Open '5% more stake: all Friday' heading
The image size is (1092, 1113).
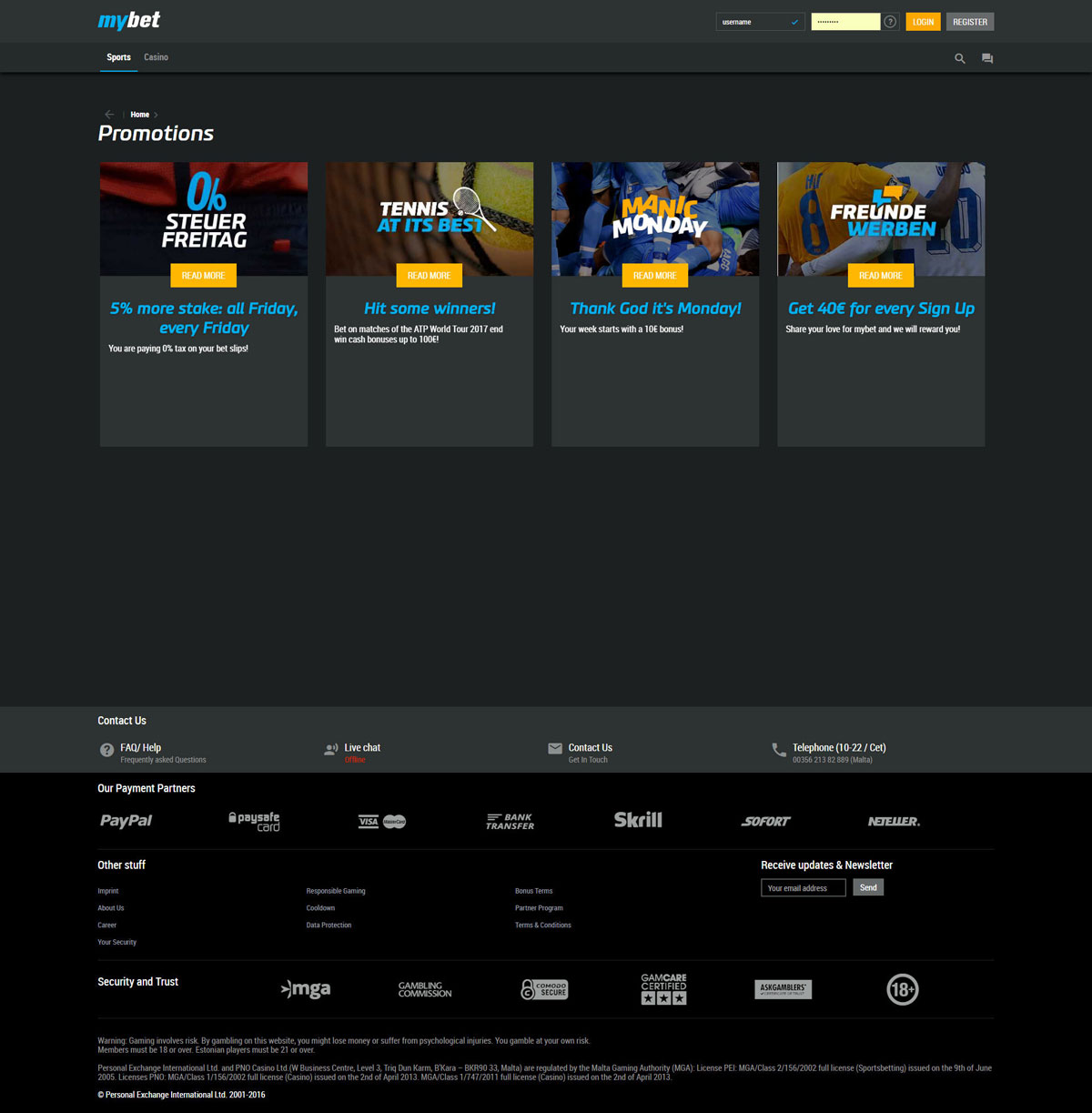(x=204, y=318)
